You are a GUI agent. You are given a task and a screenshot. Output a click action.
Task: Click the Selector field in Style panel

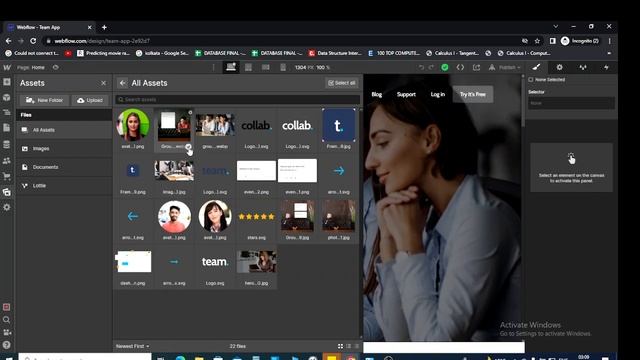coord(571,103)
